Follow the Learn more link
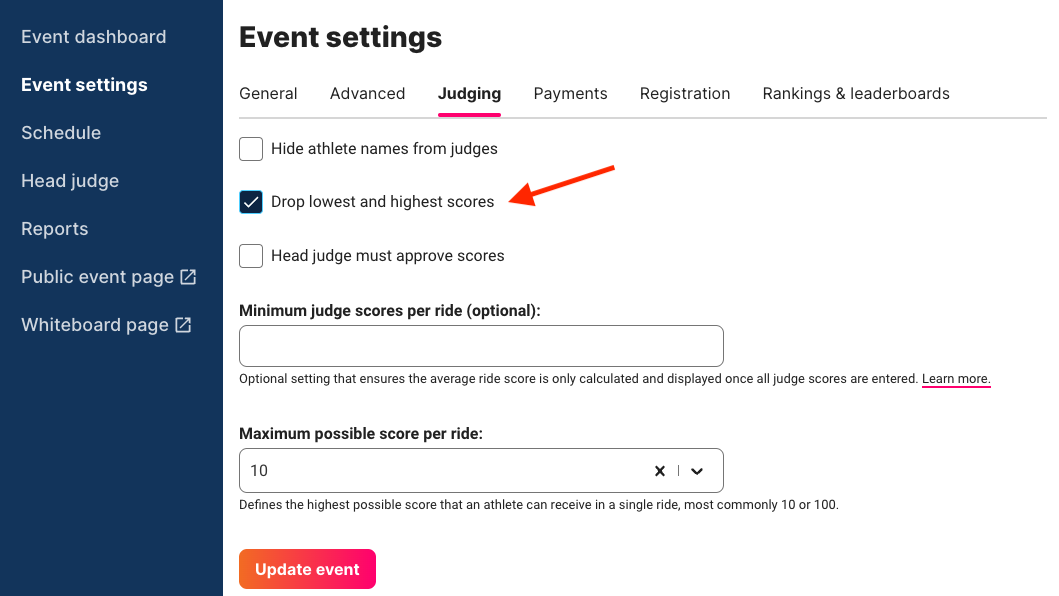This screenshot has width=1059, height=596. [956, 378]
